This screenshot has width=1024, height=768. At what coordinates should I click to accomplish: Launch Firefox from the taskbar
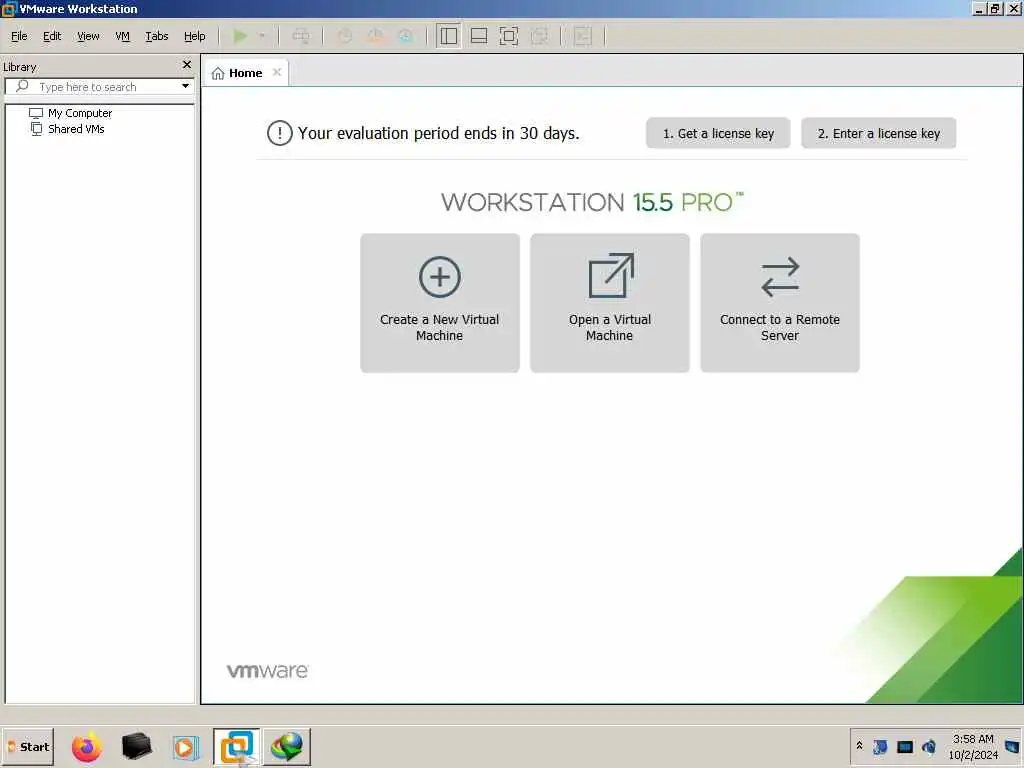87,747
